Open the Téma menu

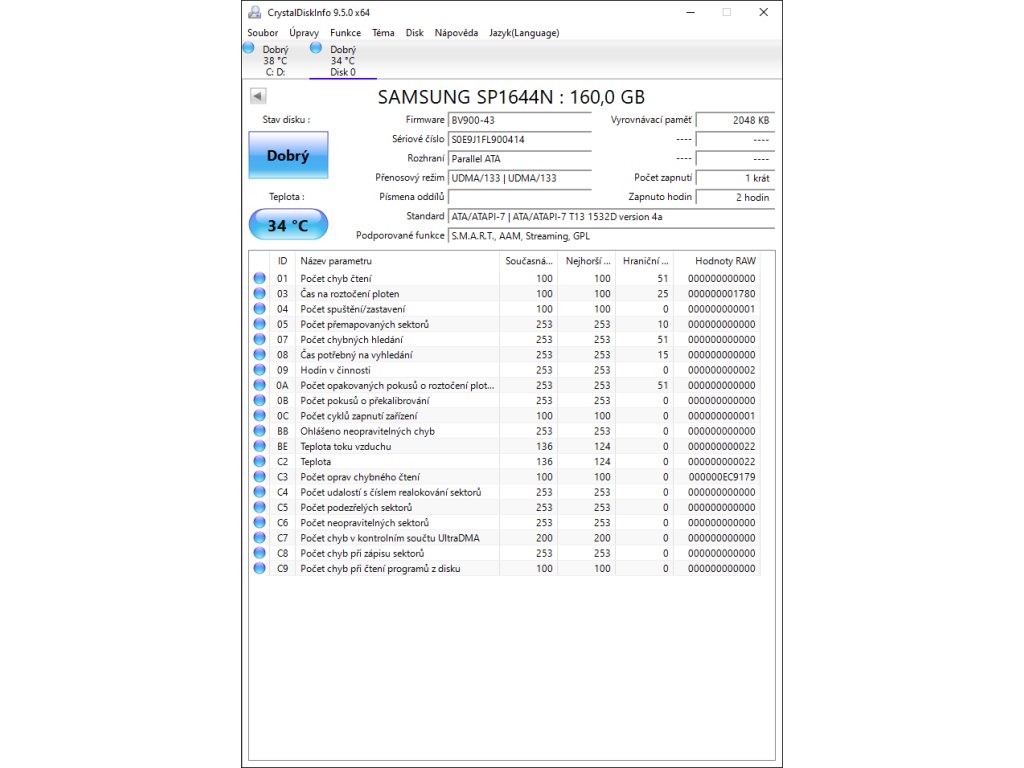tap(383, 33)
